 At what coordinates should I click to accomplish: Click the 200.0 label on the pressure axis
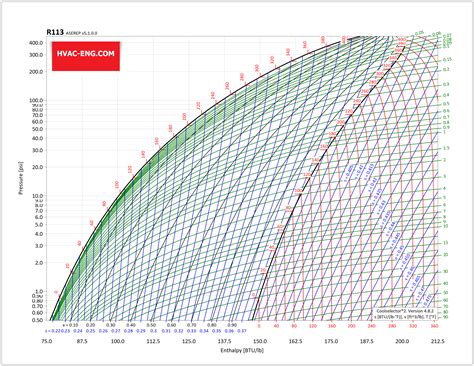click(x=36, y=72)
